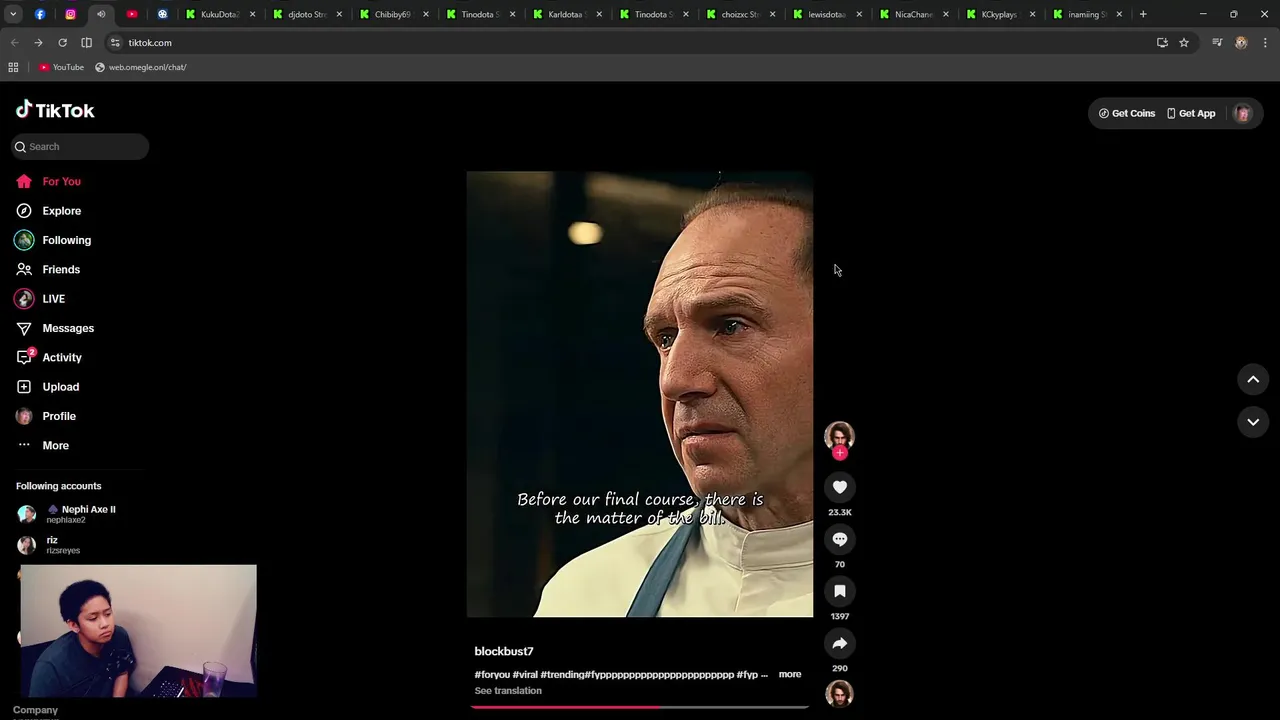Click See translation under caption

click(508, 691)
